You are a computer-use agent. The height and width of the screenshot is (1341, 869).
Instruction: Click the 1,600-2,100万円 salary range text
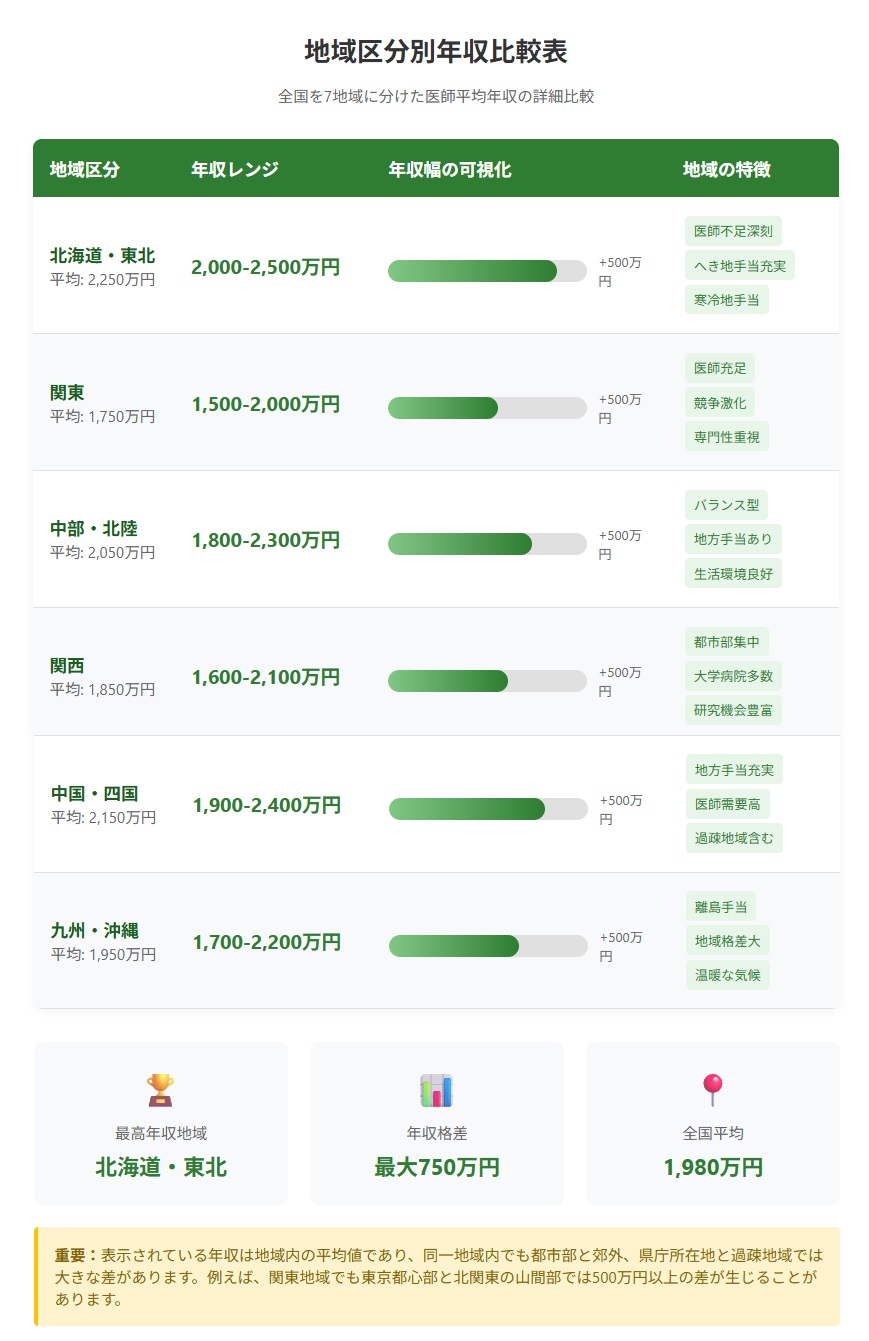[266, 677]
